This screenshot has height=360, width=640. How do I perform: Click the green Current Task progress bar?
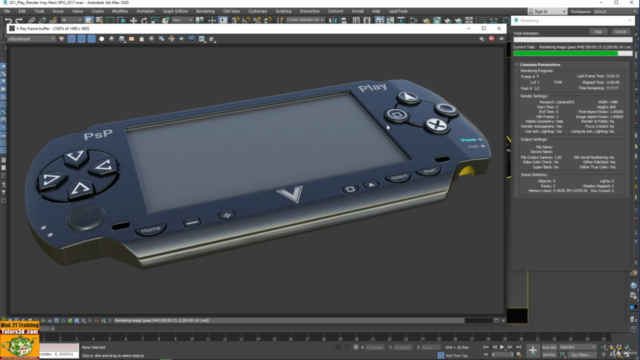point(573,53)
